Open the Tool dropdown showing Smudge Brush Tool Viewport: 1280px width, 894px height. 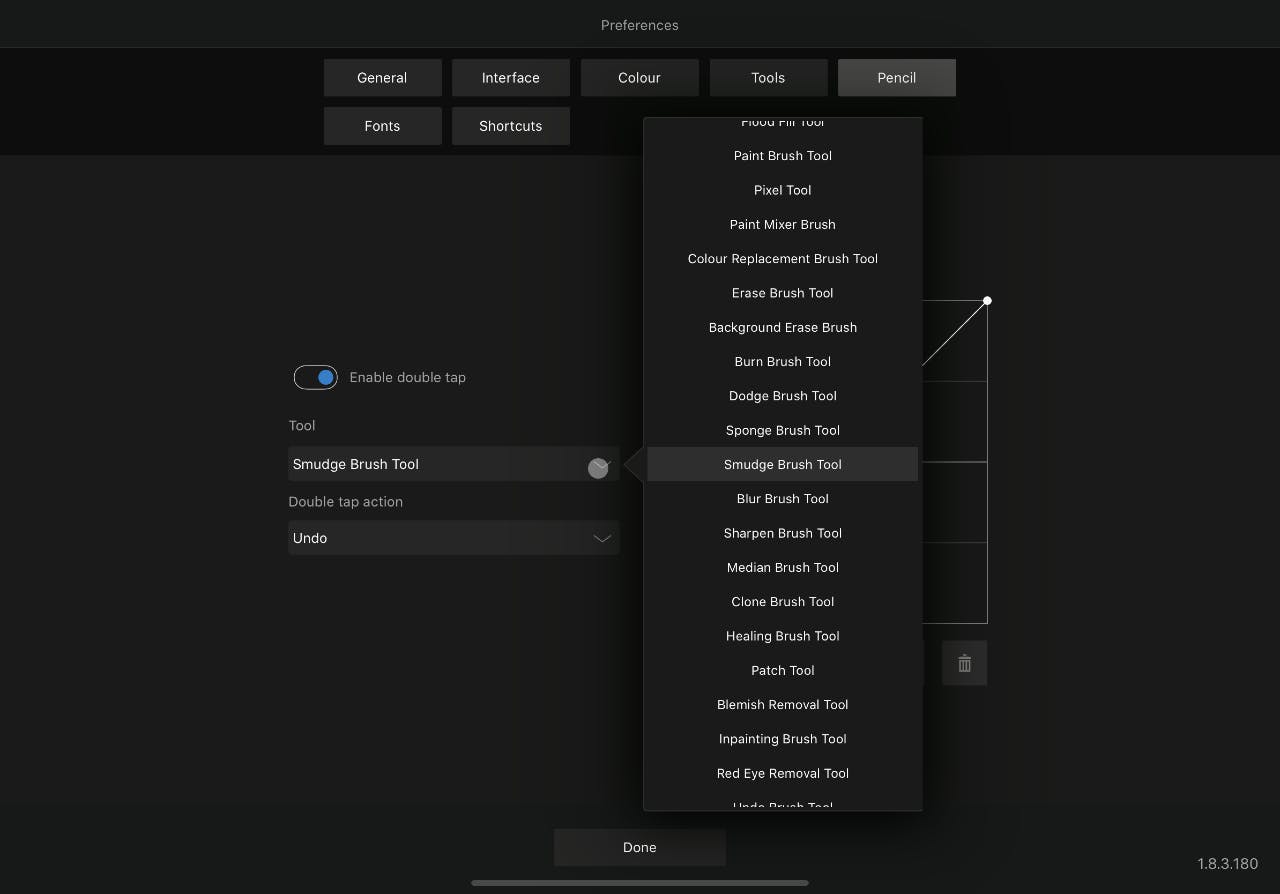click(x=453, y=464)
